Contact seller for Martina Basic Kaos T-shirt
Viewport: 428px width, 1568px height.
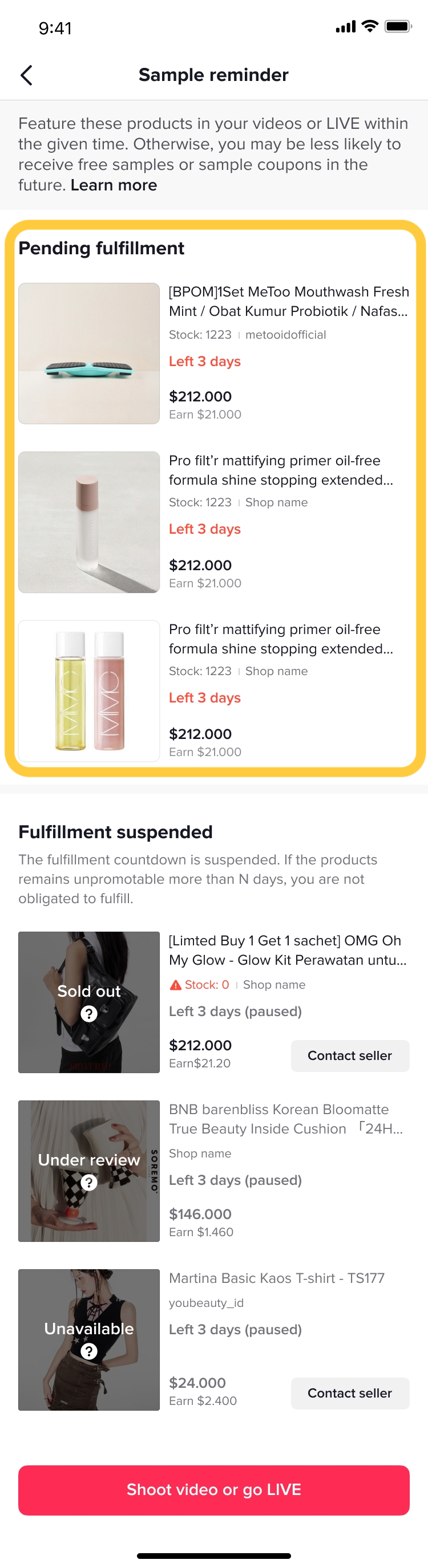349,1393
